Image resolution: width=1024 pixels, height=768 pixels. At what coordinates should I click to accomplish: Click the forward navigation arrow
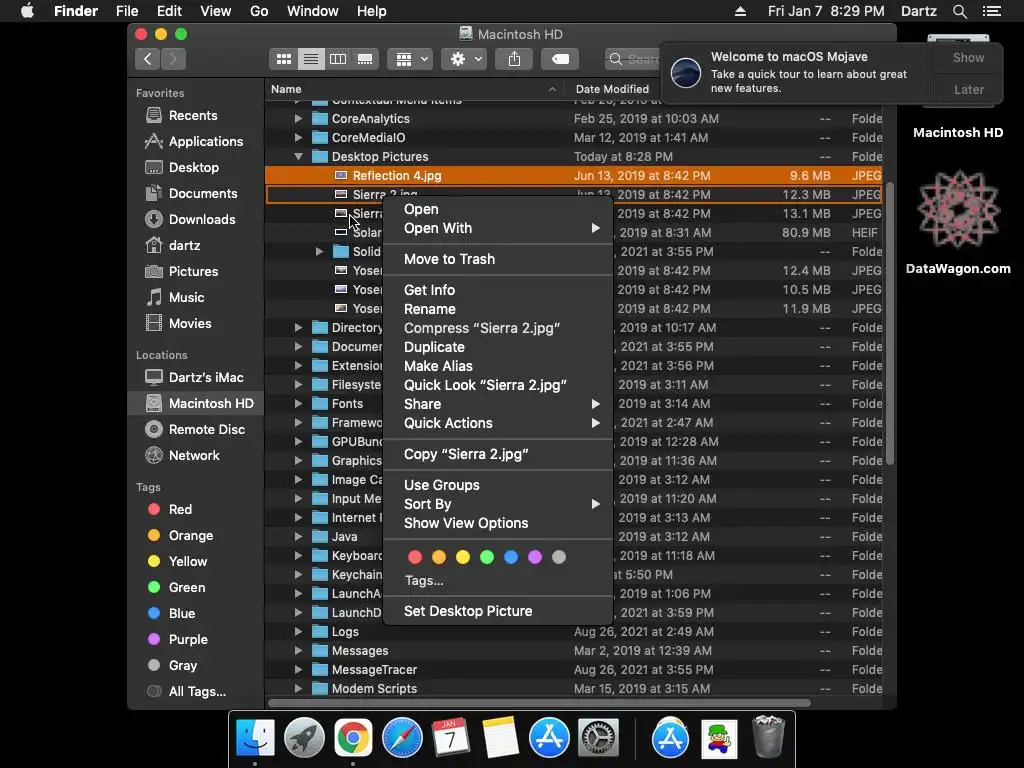tap(173, 59)
